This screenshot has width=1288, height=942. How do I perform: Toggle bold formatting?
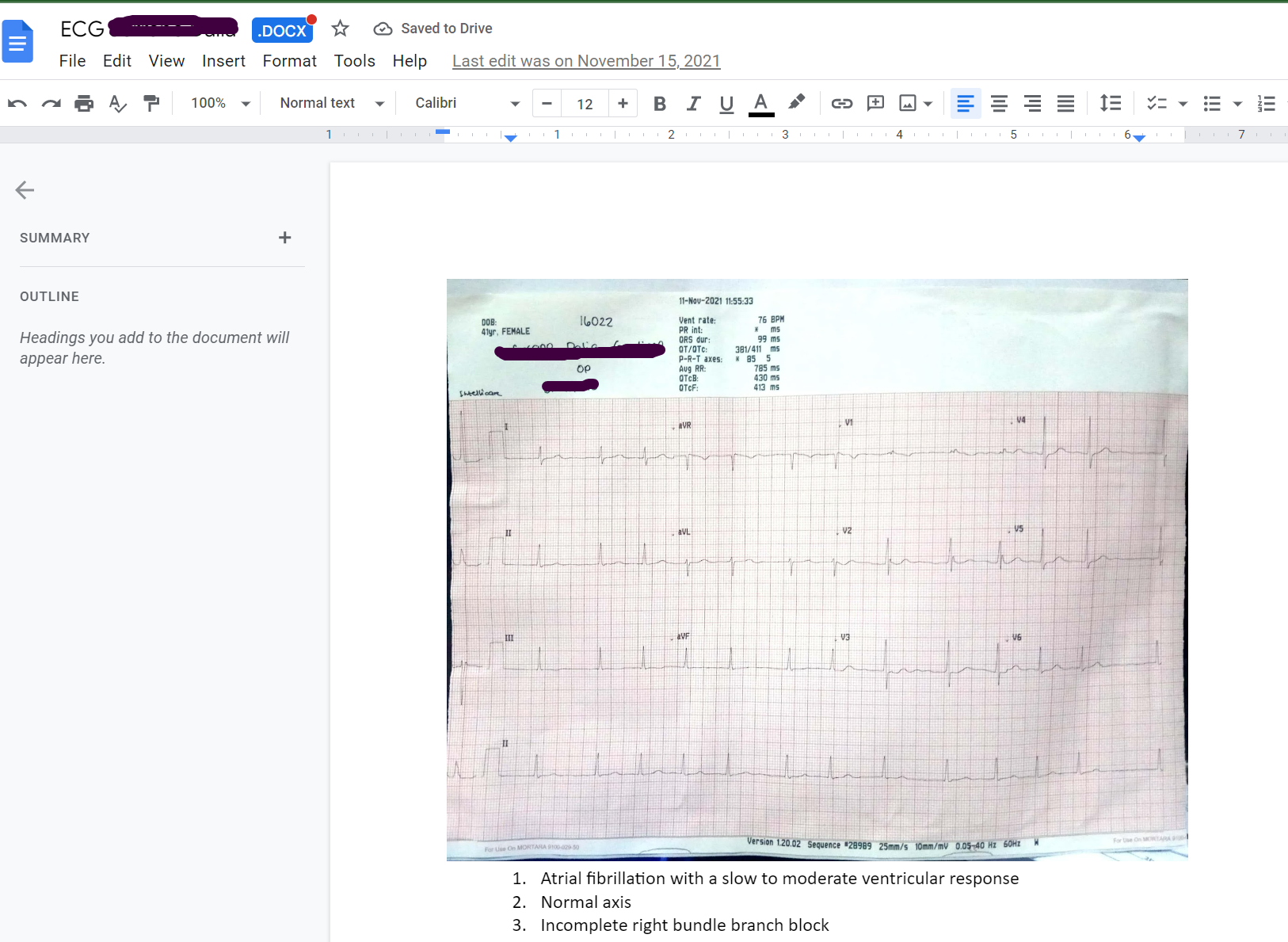tap(659, 103)
